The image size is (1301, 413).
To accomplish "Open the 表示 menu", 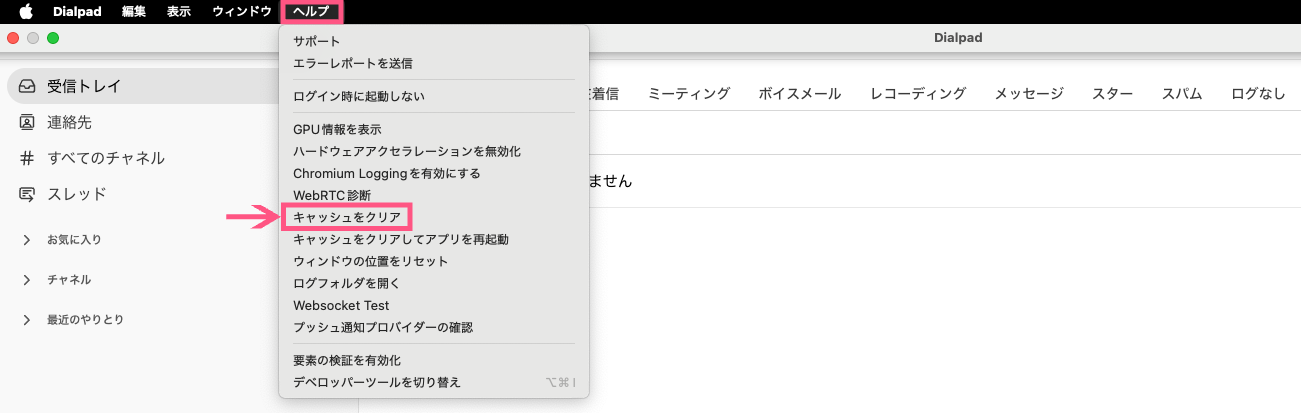I will click(x=179, y=12).
